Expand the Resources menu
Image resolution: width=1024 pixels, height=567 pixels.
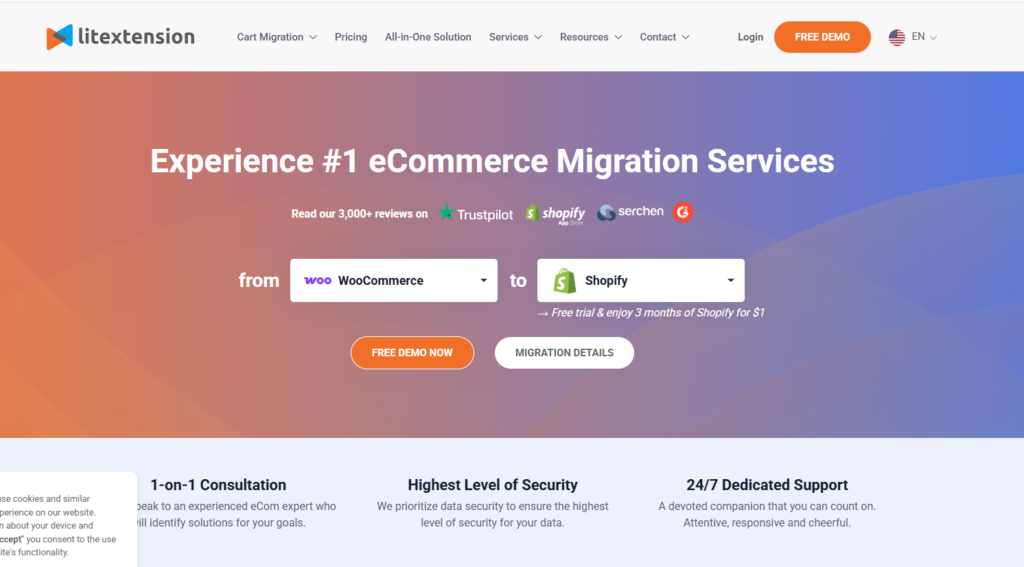point(590,37)
